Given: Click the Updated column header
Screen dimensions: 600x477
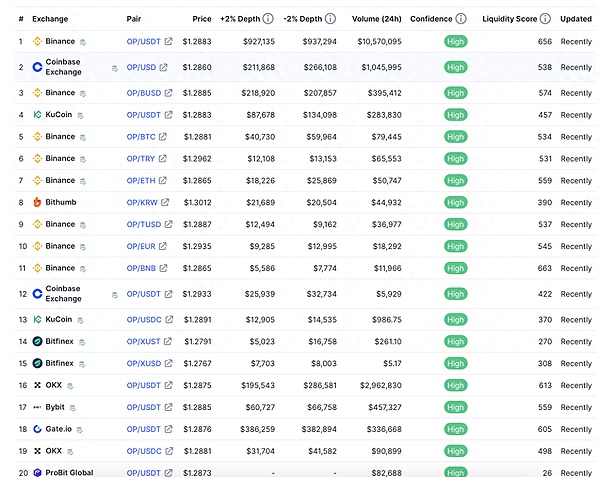Looking at the screenshot, I should [575, 19].
